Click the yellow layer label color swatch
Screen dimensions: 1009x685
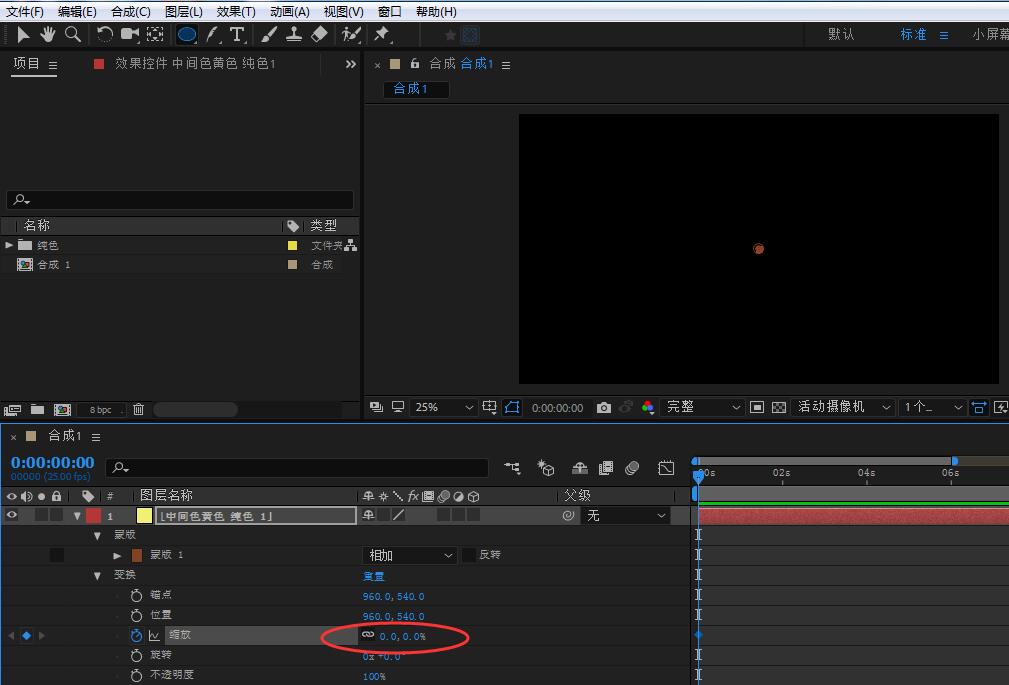pos(144,516)
